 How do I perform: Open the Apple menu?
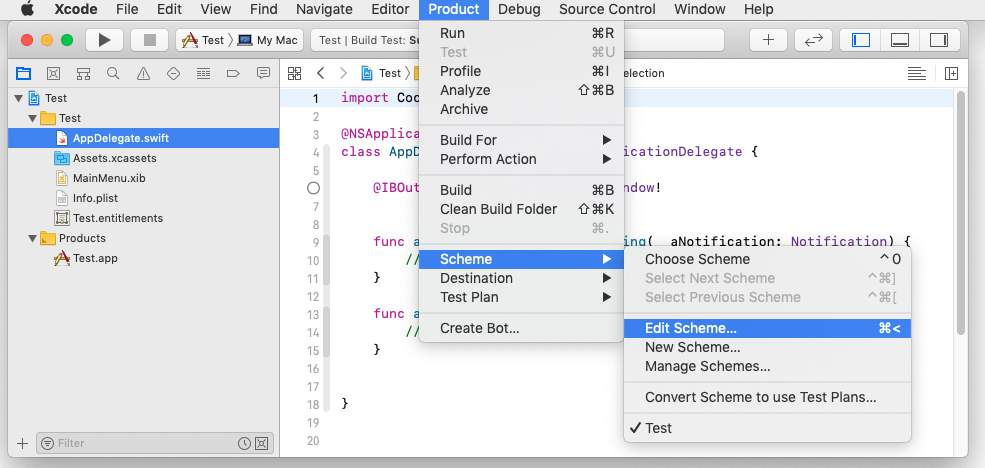pos(27,9)
